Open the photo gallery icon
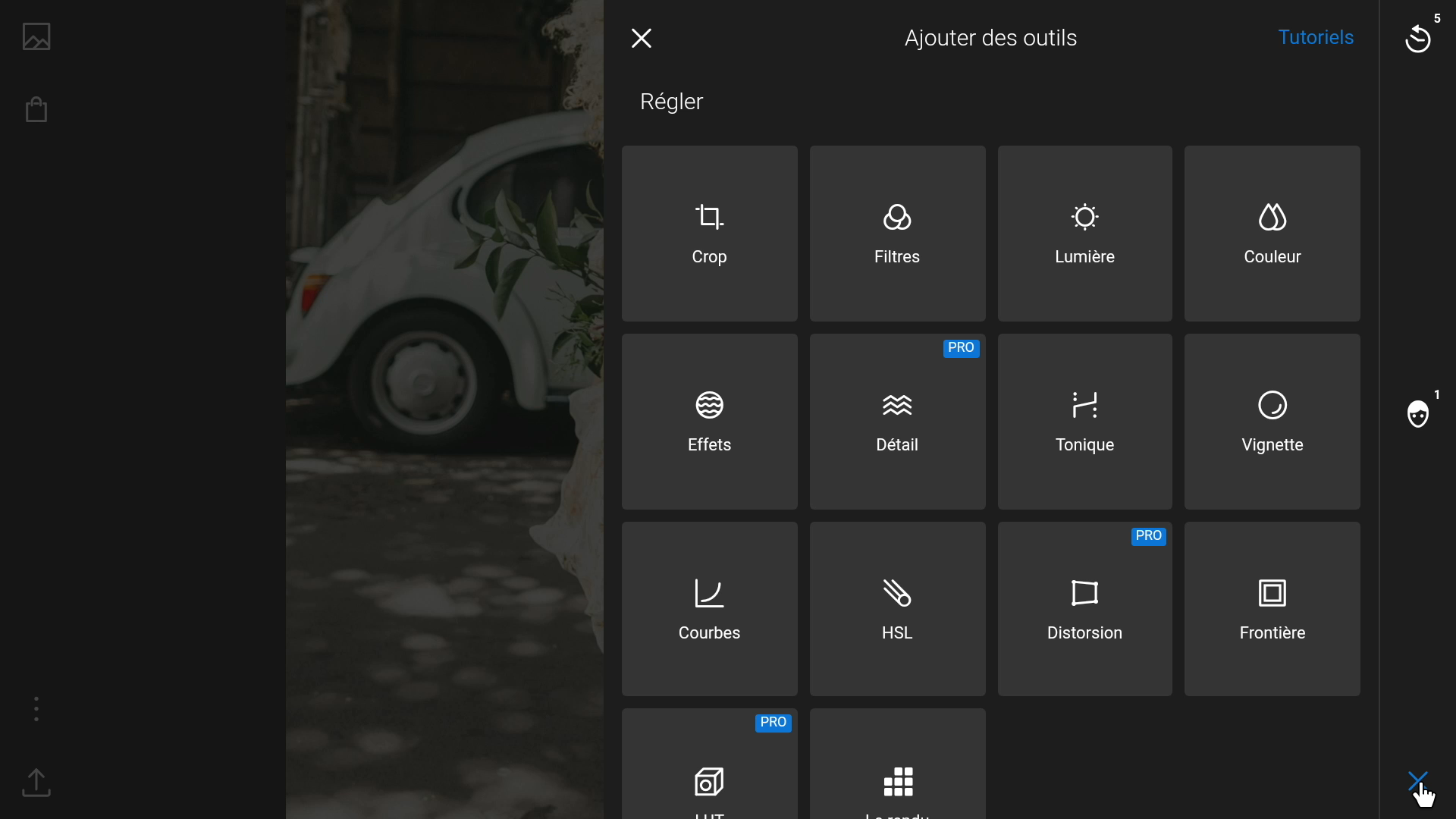This screenshot has width=1456, height=819. point(36,36)
